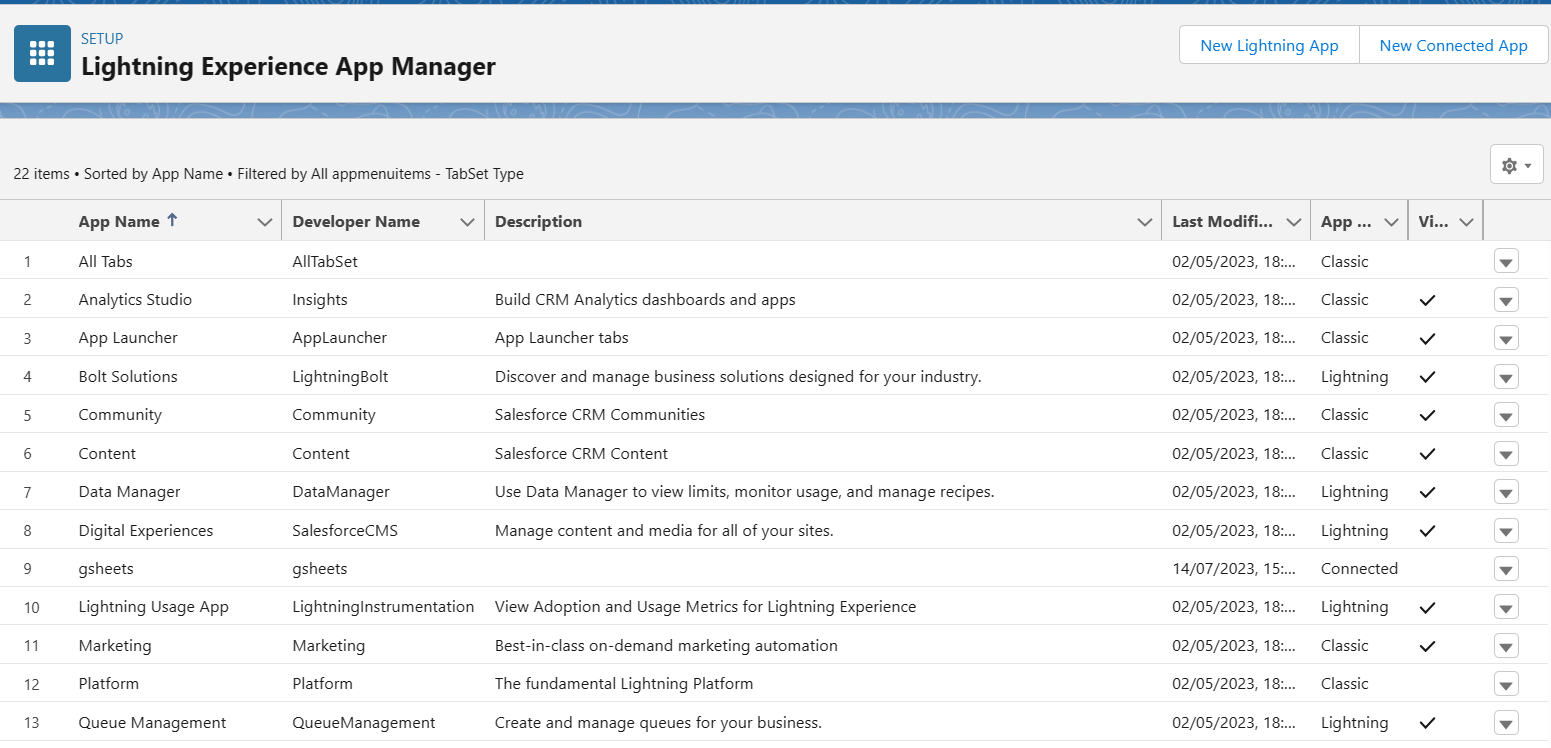Click sort arrow next to App Name
This screenshot has width=1551, height=748.
point(172,221)
